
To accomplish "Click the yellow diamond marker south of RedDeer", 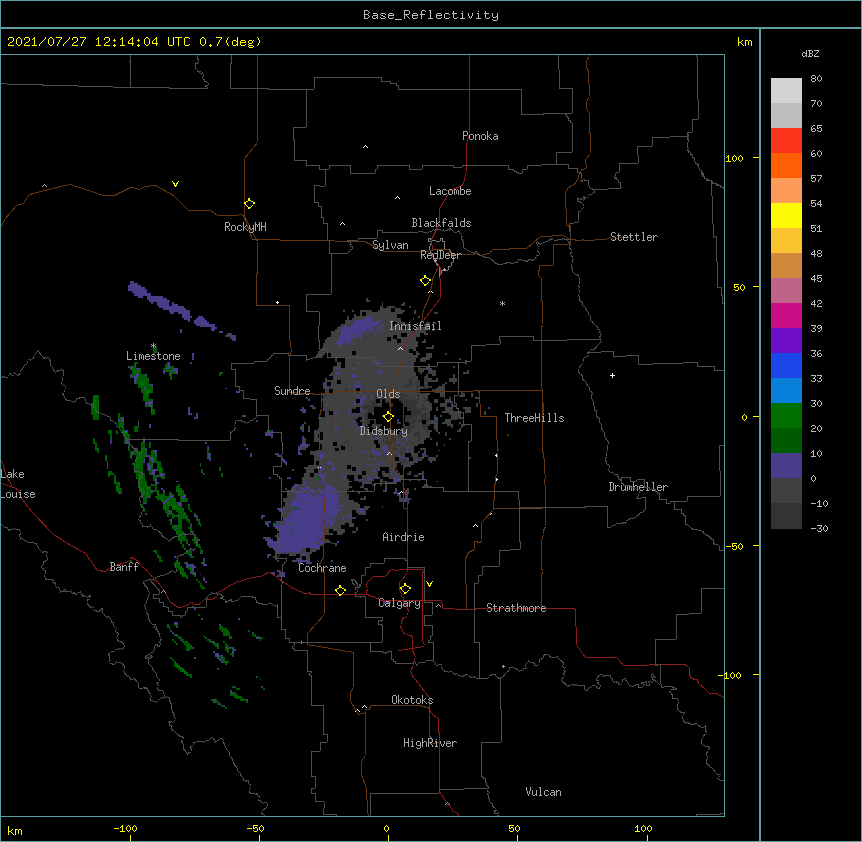I will click(426, 281).
